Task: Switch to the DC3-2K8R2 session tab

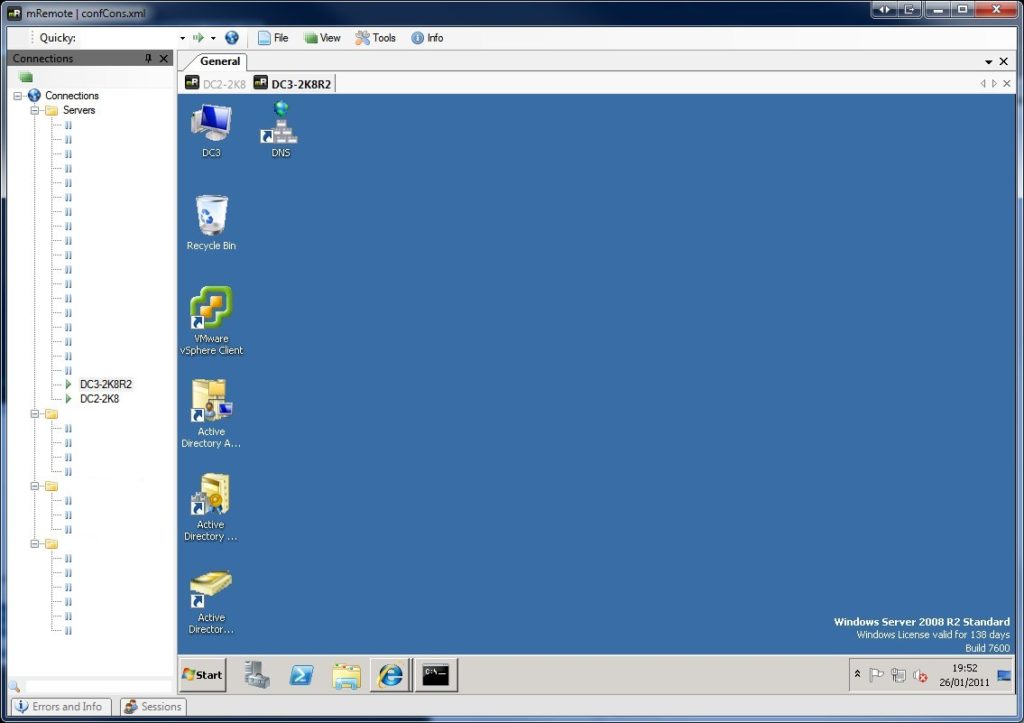Action: point(293,84)
